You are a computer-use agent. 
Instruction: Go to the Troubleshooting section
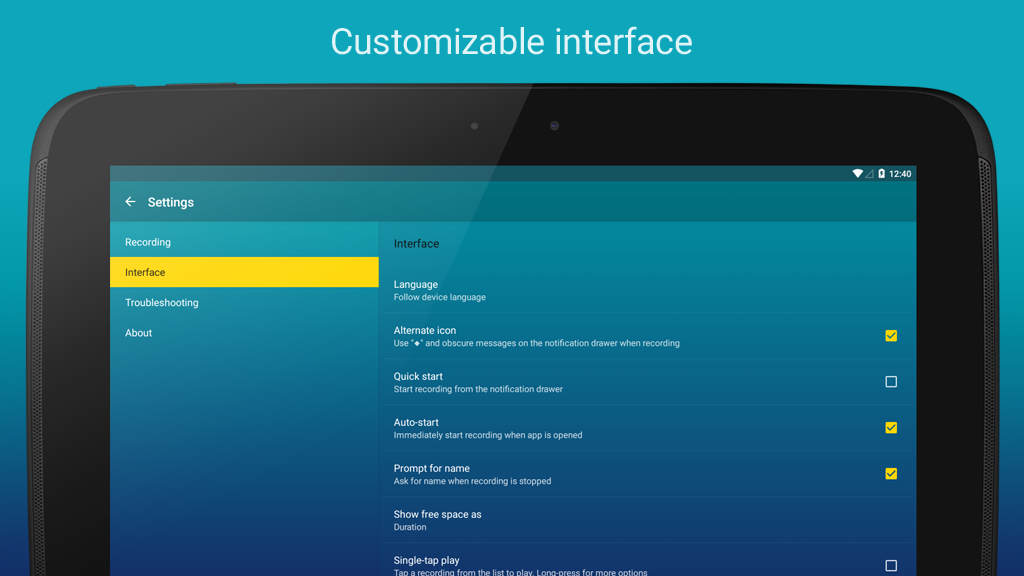(162, 303)
